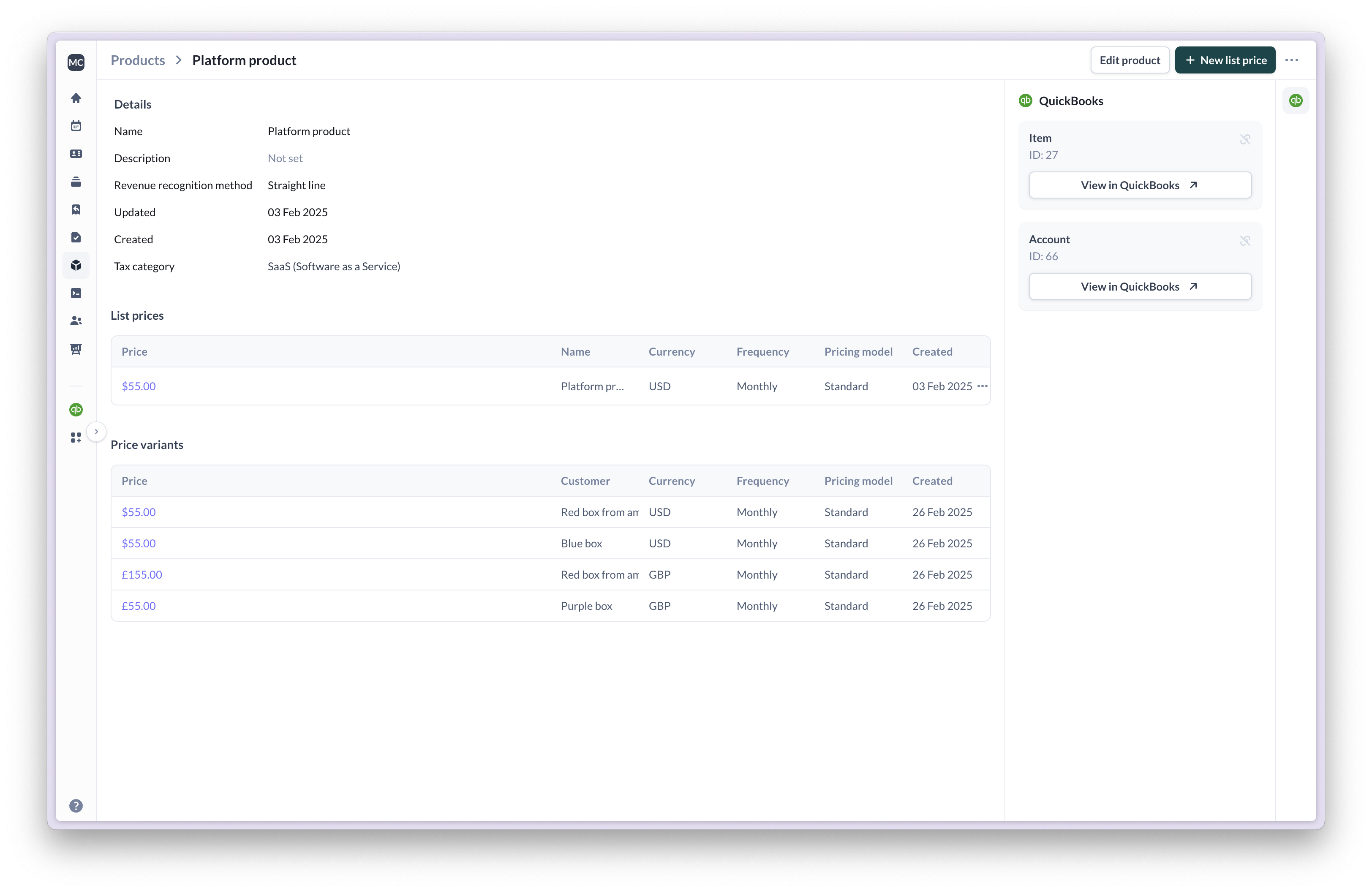Expand the collapsed left sidebar
Screen dimensions: 1372x892
[x=96, y=432]
